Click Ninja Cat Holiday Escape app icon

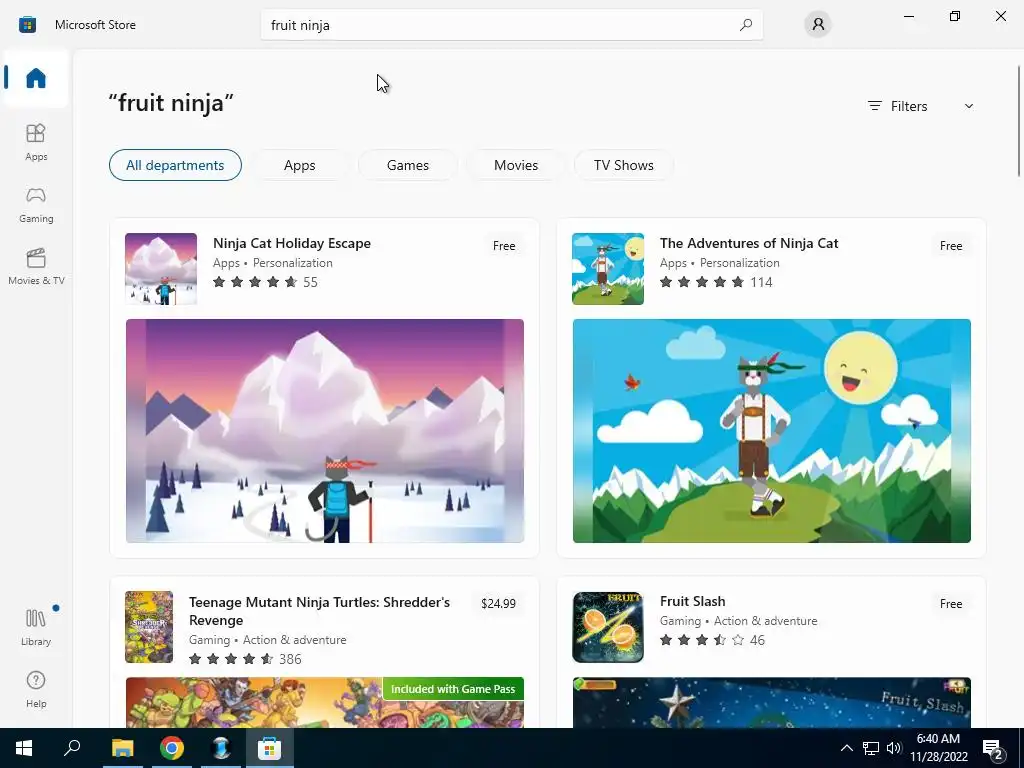pyautogui.click(x=161, y=268)
